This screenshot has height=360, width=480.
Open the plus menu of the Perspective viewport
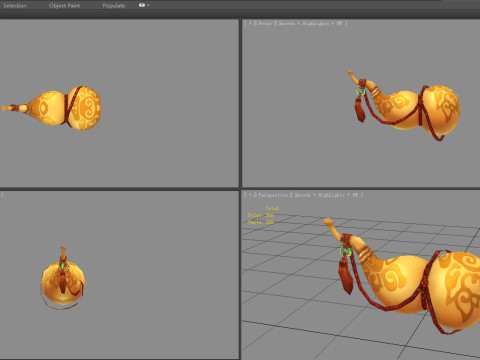(x=250, y=195)
